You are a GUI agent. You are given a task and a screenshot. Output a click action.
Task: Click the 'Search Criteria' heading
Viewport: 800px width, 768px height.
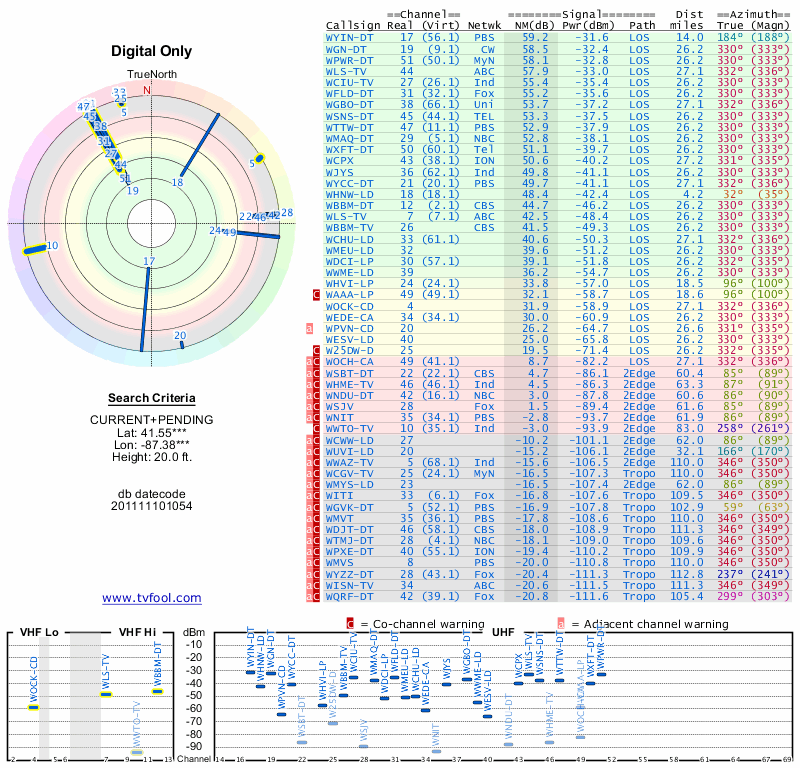click(152, 398)
